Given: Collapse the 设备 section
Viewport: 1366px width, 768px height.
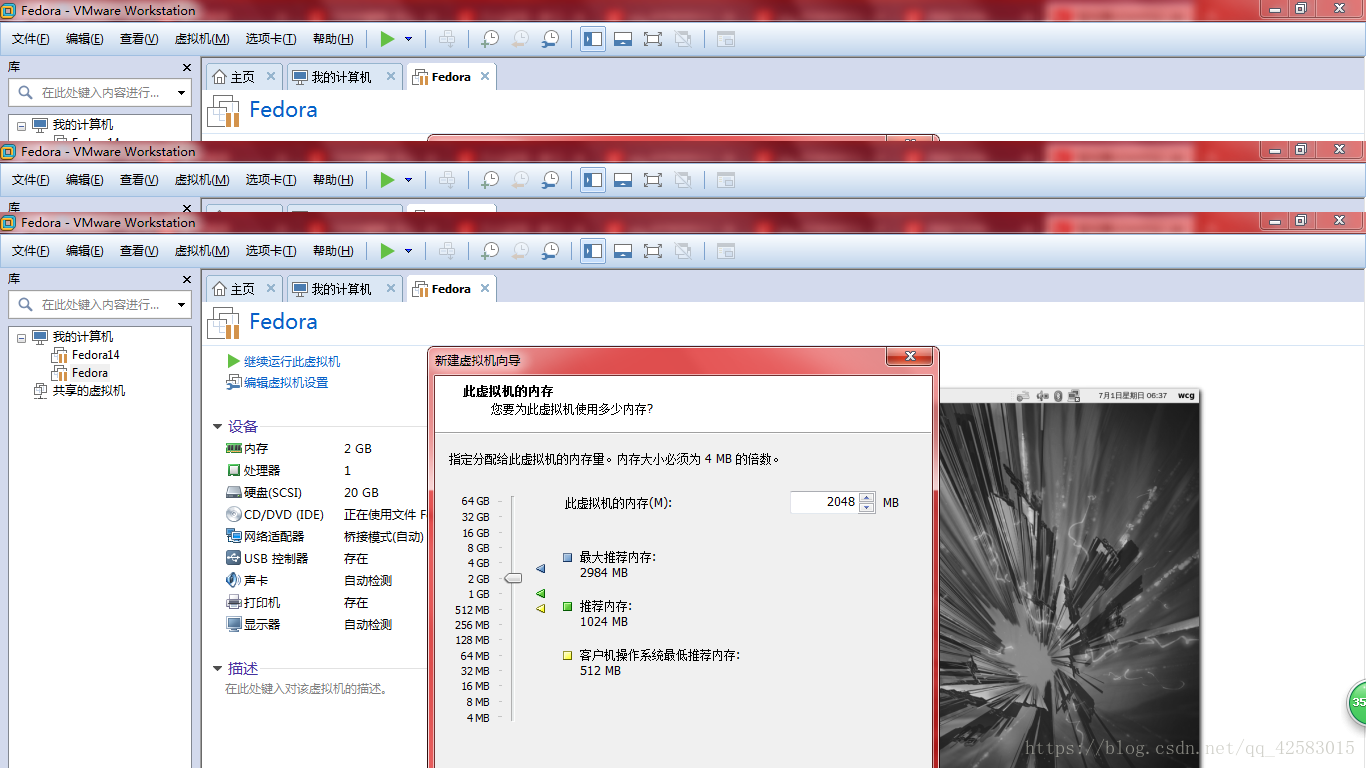Looking at the screenshot, I should [218, 427].
